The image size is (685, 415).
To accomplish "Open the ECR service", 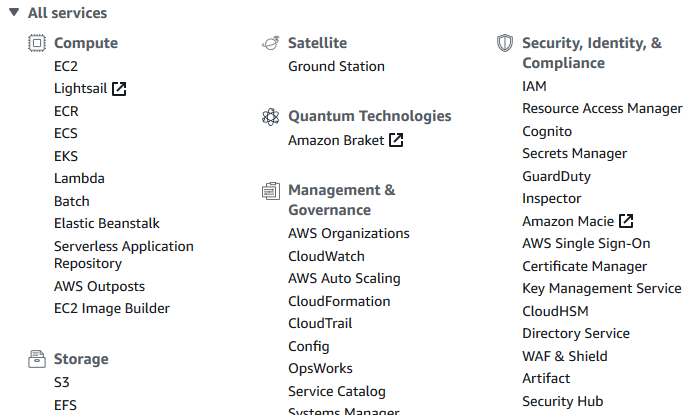I will point(66,111).
